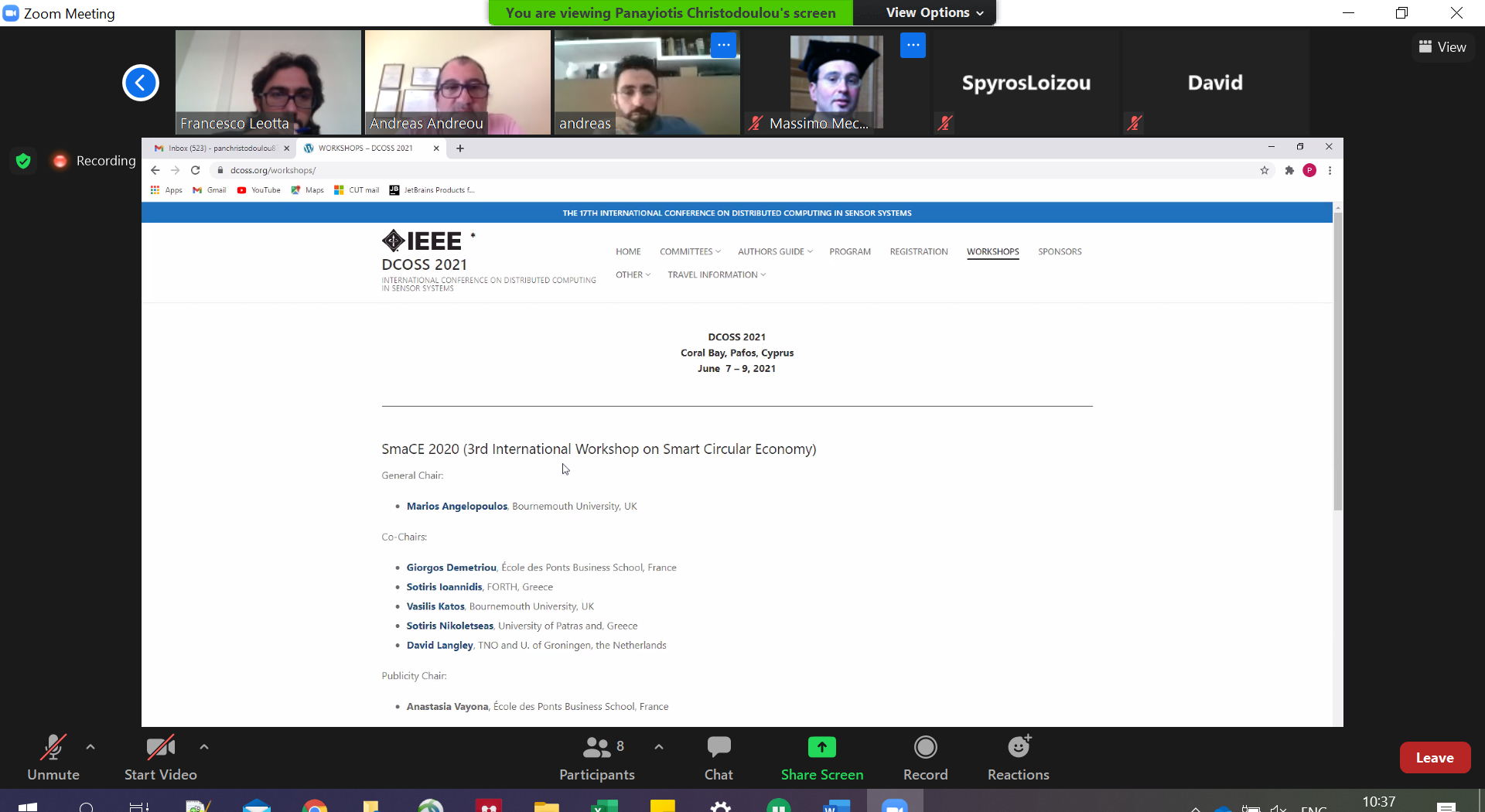This screenshot has width=1485, height=812.
Task: Expand the arrow next to Participants
Action: [659, 747]
